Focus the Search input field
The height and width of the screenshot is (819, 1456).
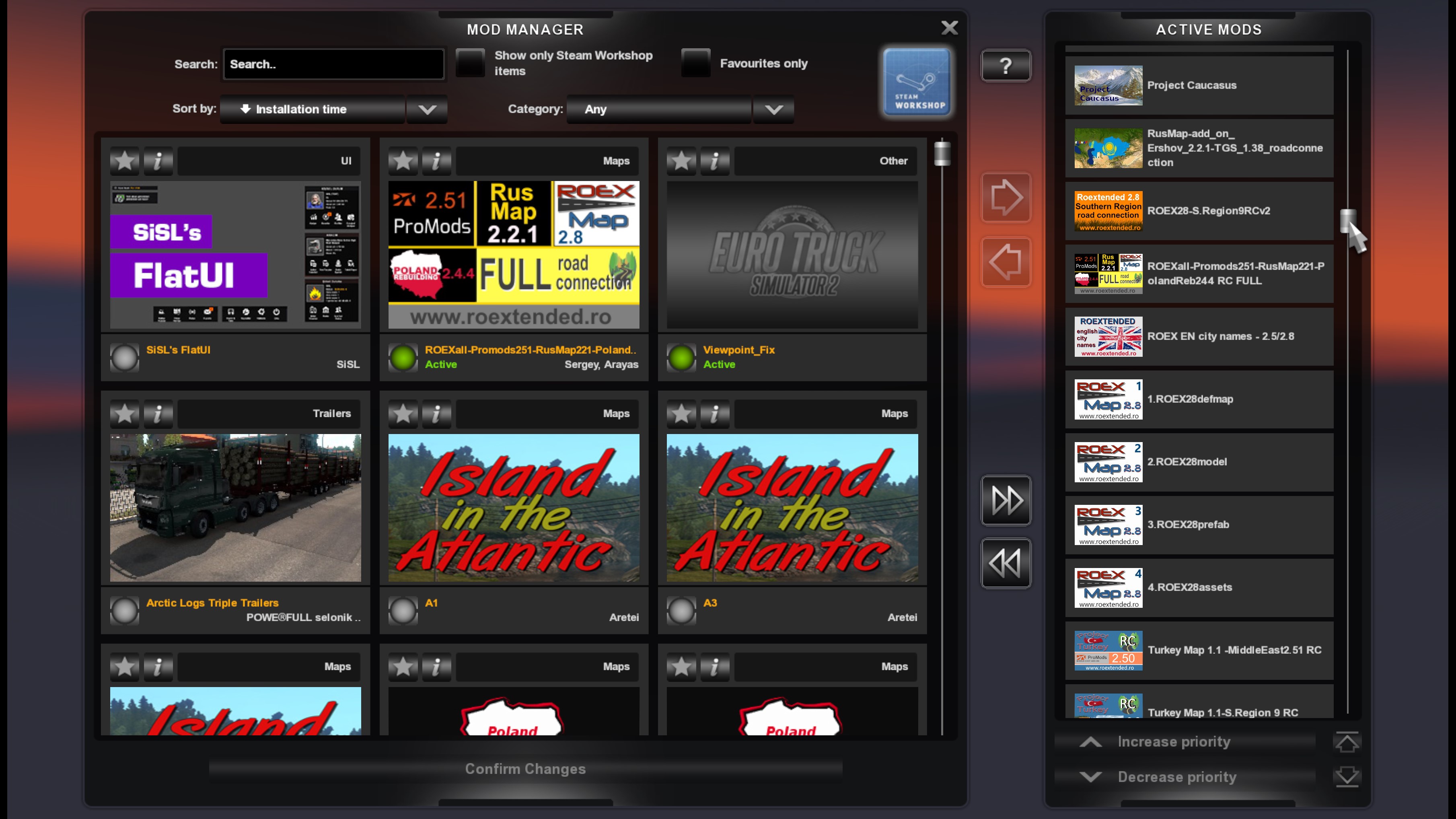pyautogui.click(x=333, y=64)
